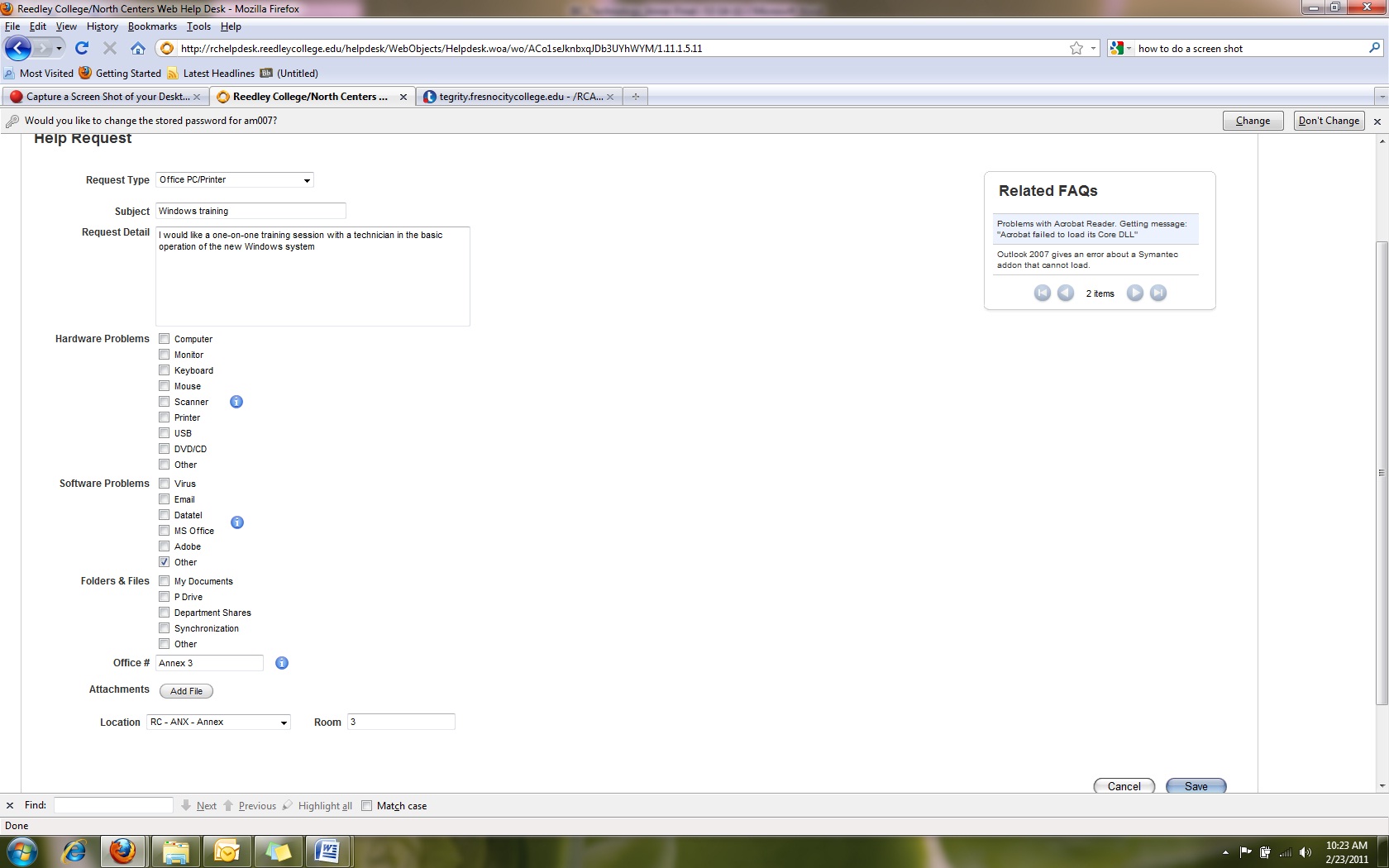Check the Computer hardware checkbox

point(165,339)
